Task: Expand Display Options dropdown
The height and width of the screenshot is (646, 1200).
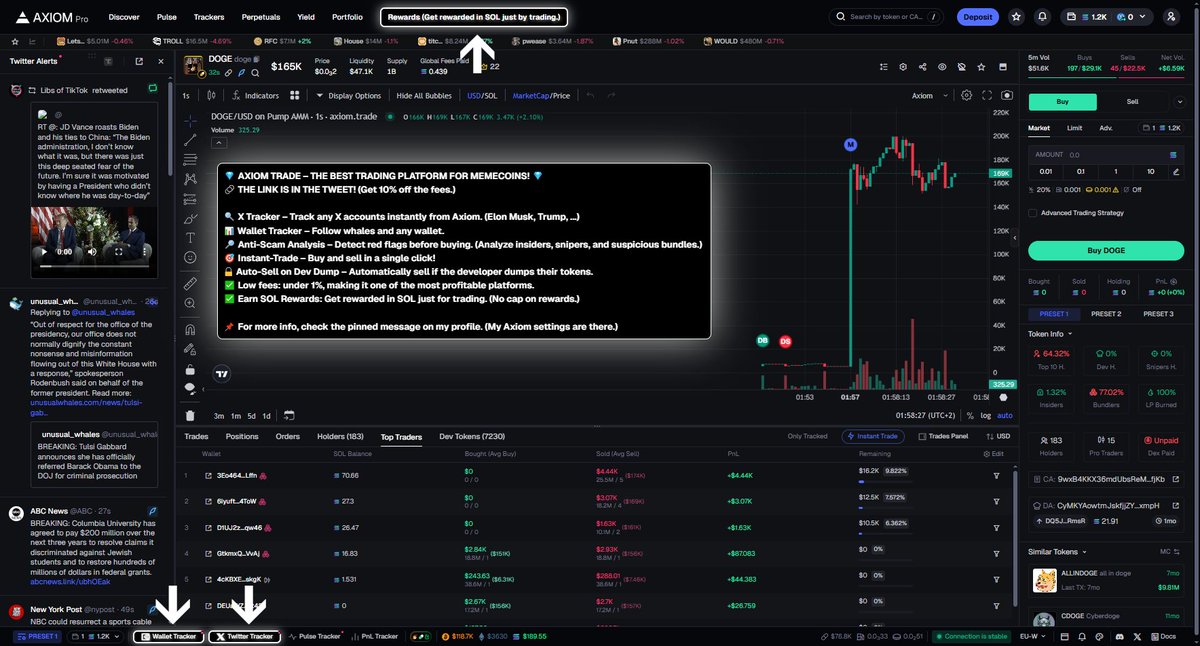Action: [x=348, y=96]
